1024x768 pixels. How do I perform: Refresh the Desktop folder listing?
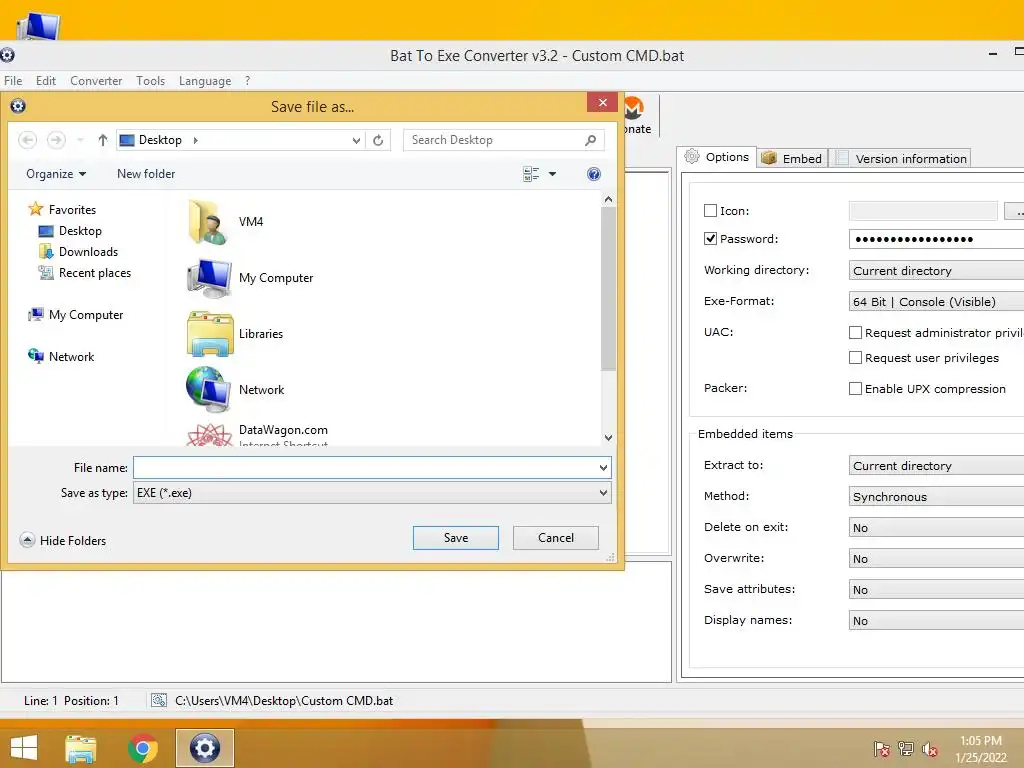tap(378, 140)
